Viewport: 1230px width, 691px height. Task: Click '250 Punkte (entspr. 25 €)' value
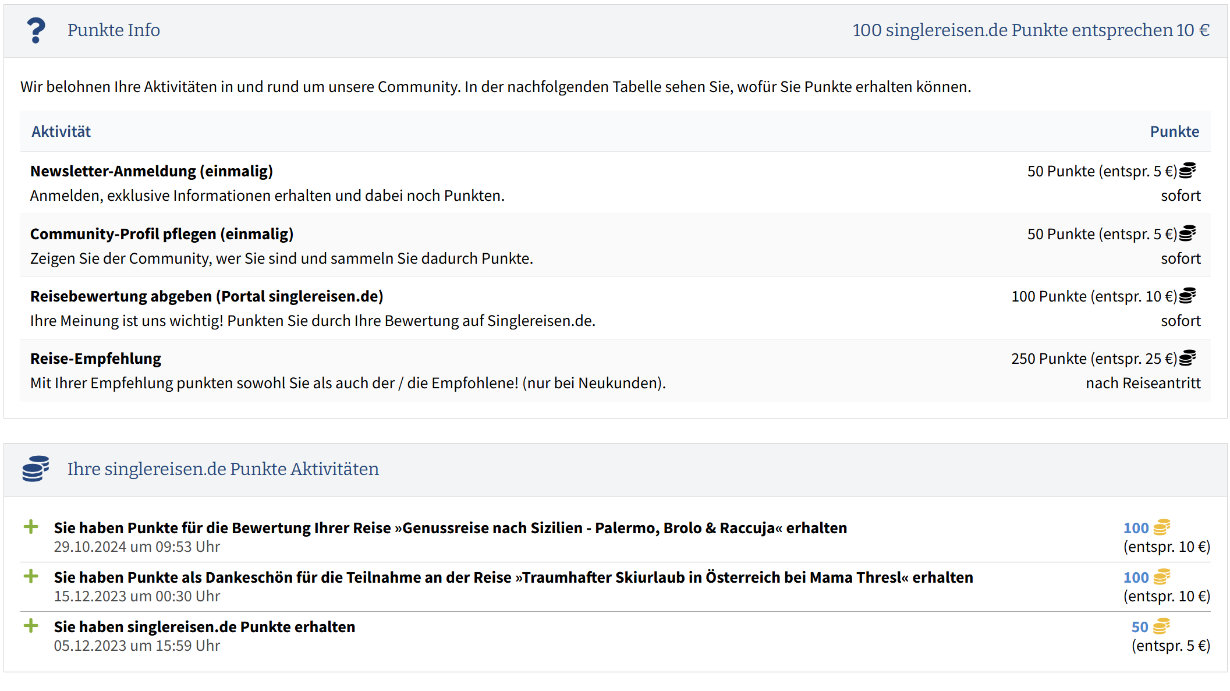[x=1094, y=358]
